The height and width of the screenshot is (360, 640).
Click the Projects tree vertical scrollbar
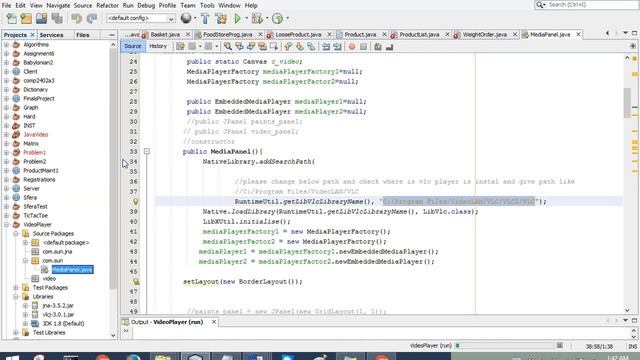(x=113, y=168)
